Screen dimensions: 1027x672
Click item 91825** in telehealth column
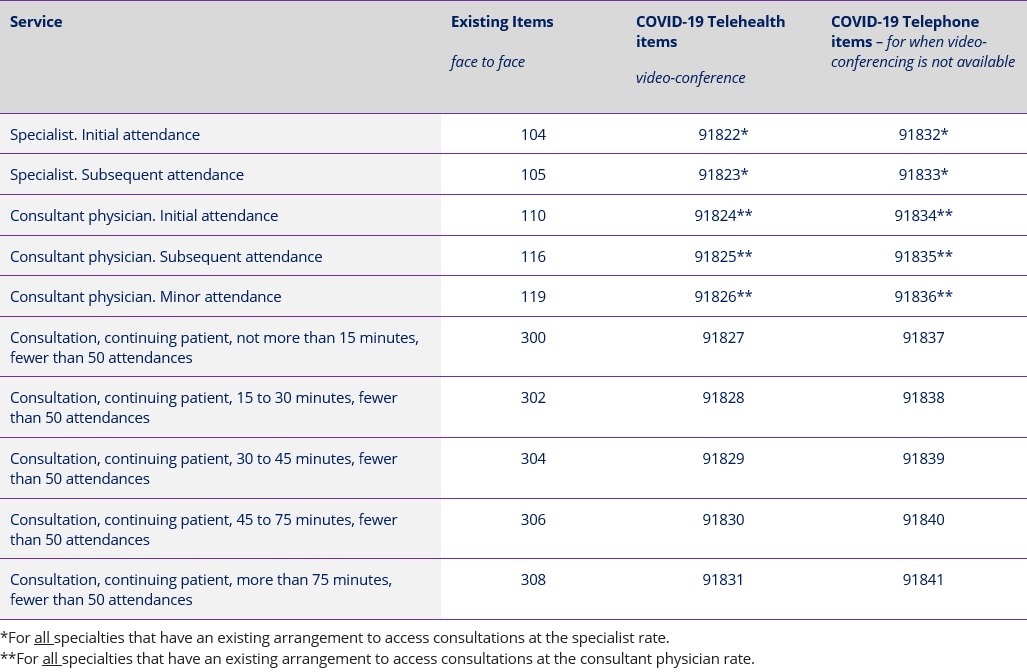pos(723,256)
